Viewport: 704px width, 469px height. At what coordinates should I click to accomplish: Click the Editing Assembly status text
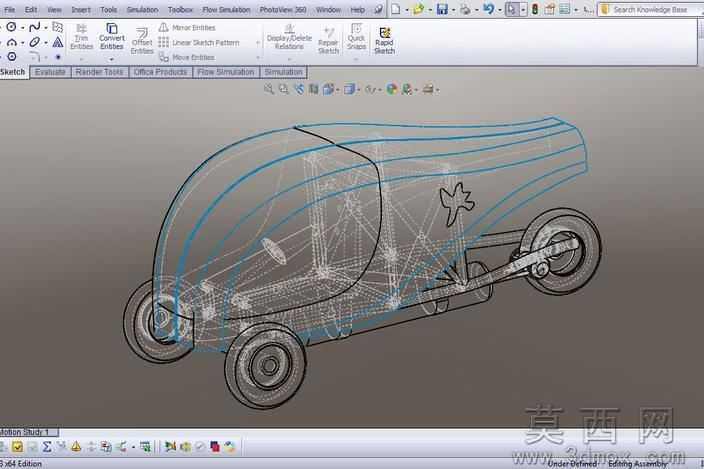coord(637,464)
